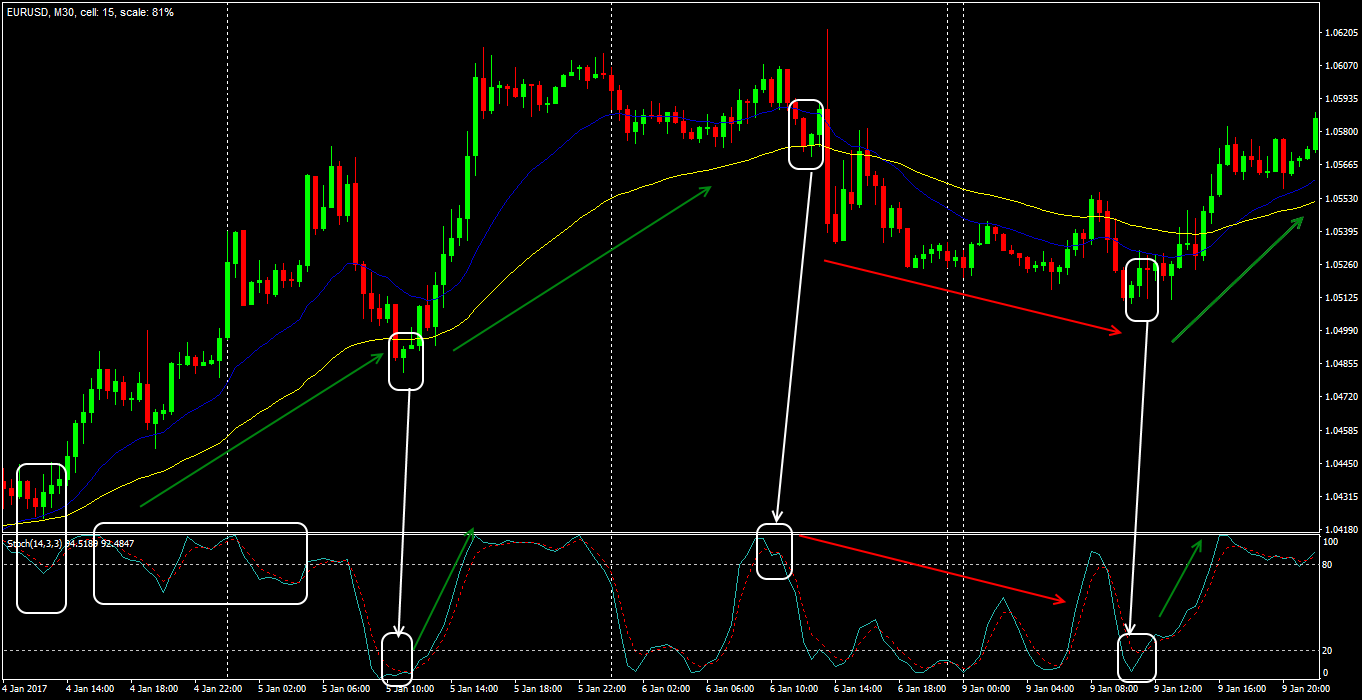Viewport: 1362px width, 700px height.
Task: Select the long red arrow on price chart
Action: pos(970,296)
